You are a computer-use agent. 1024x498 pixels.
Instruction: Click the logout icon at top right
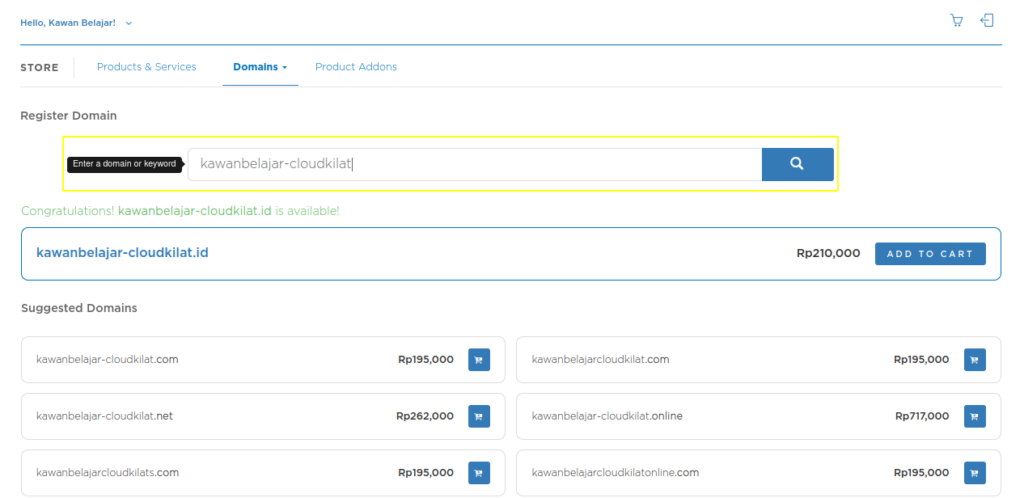987,21
